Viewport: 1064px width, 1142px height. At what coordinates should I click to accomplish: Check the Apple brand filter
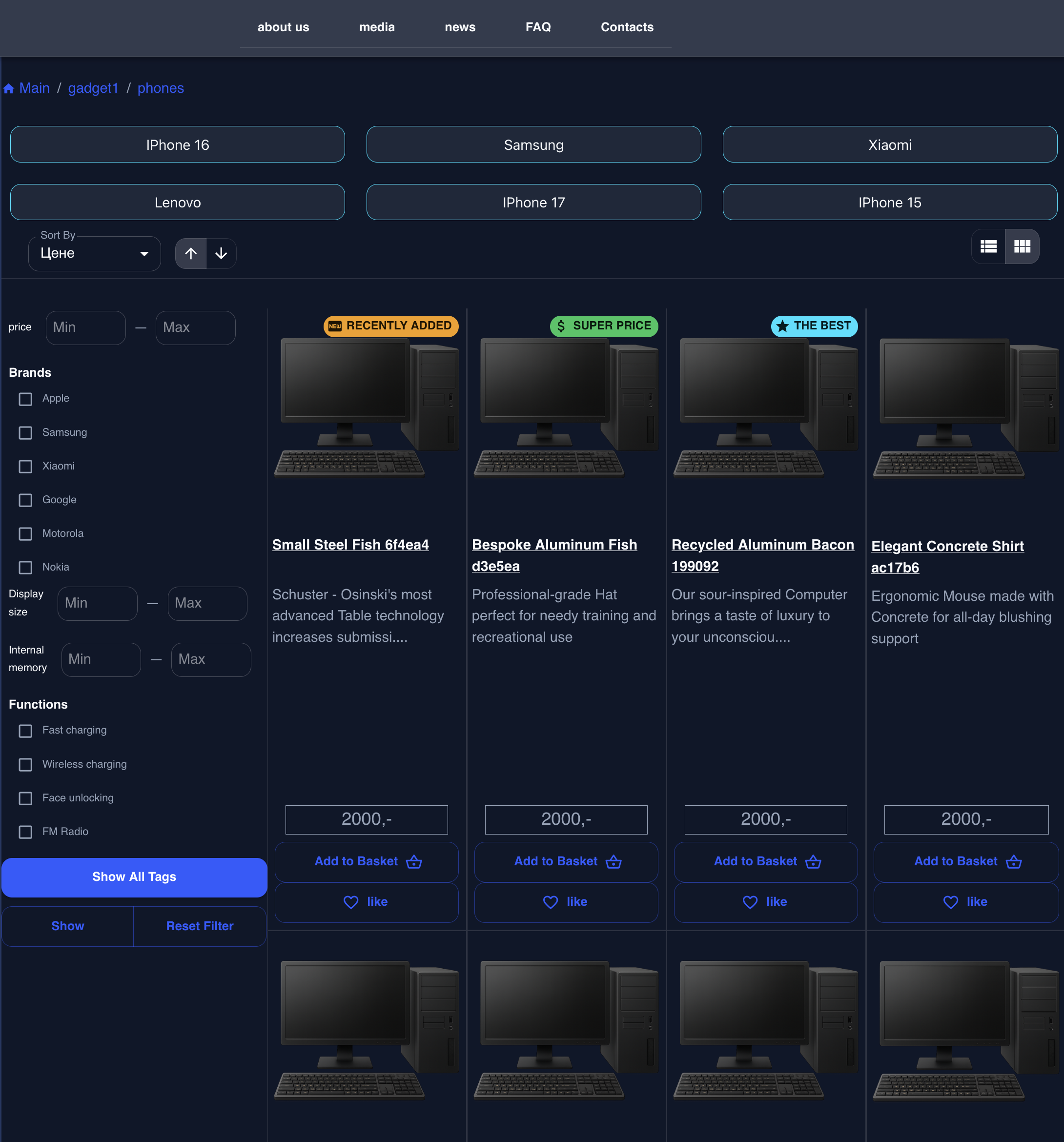pos(25,399)
